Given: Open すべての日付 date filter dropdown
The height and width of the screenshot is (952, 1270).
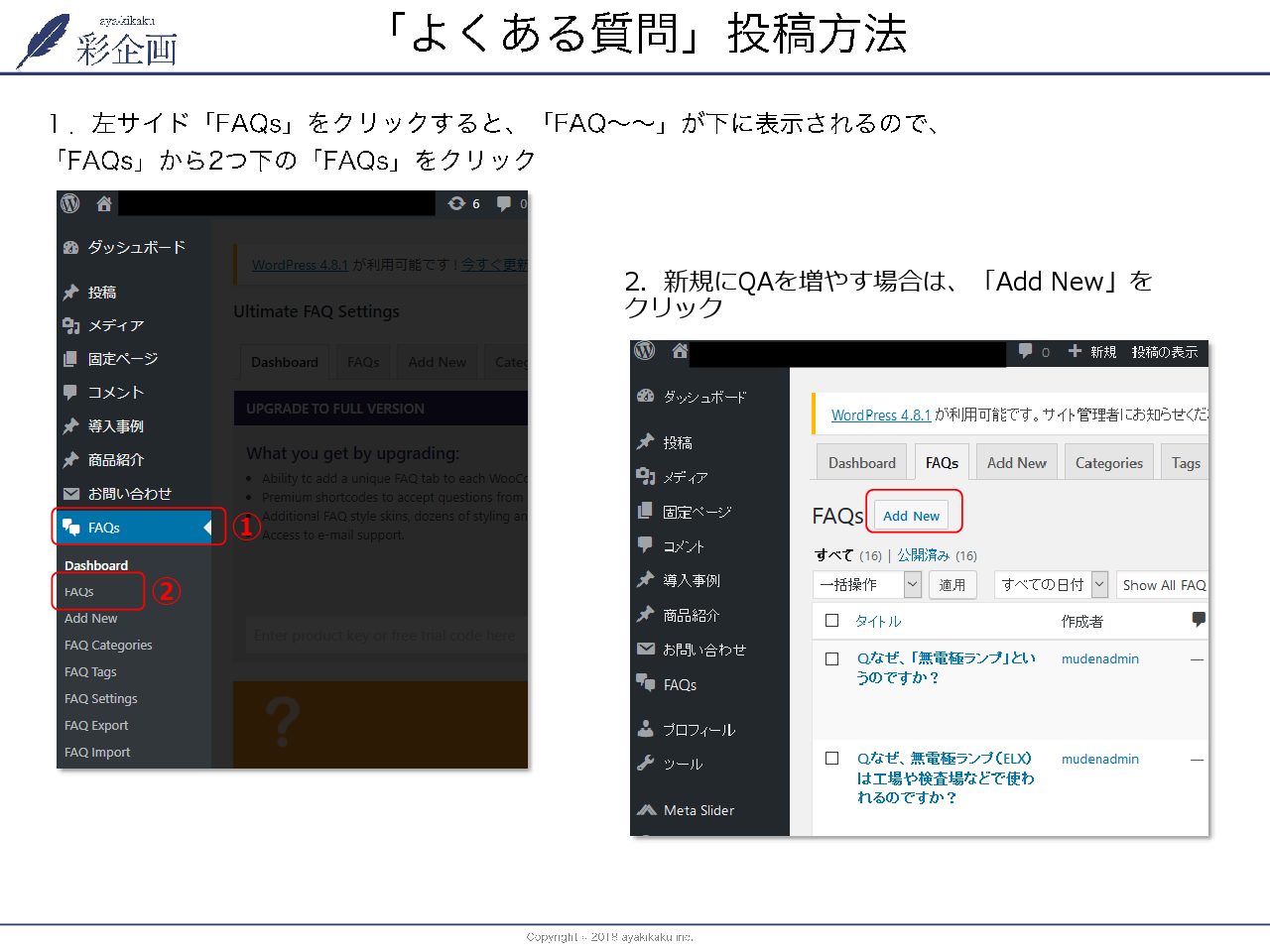Looking at the screenshot, I should pyautogui.click(x=1051, y=585).
